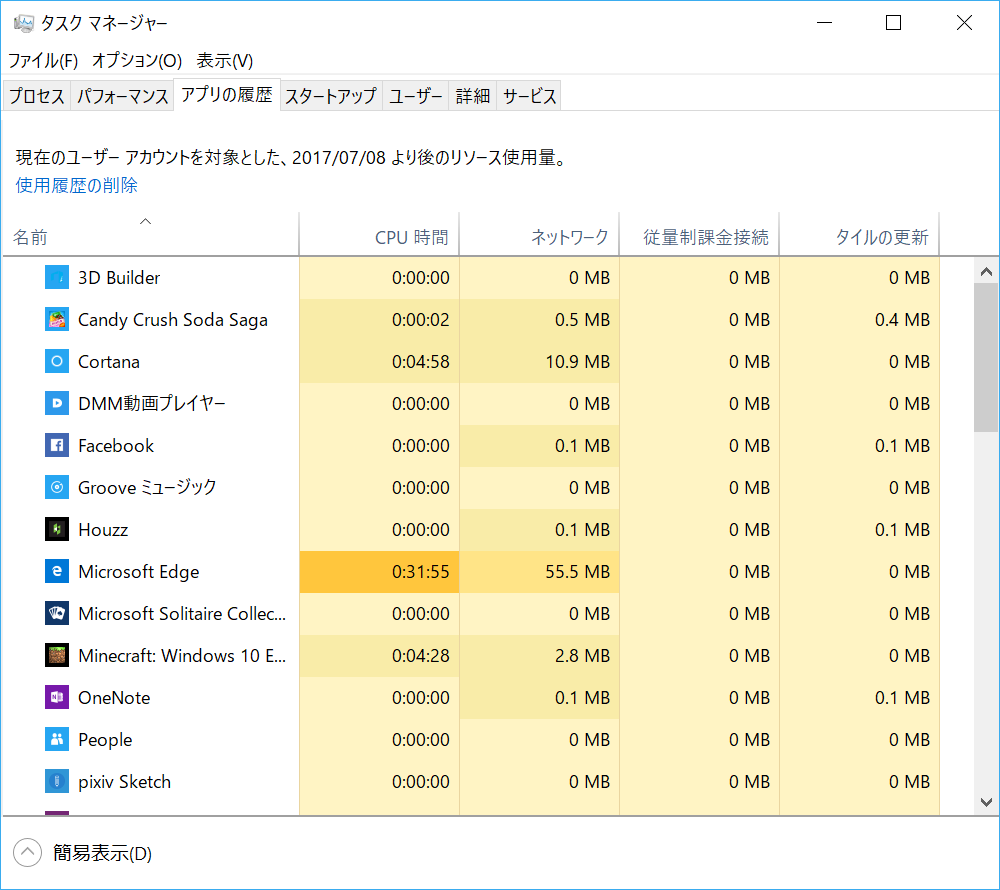Sort by the 従量制課金接続 column header
The height and width of the screenshot is (890, 1000).
coord(699,234)
